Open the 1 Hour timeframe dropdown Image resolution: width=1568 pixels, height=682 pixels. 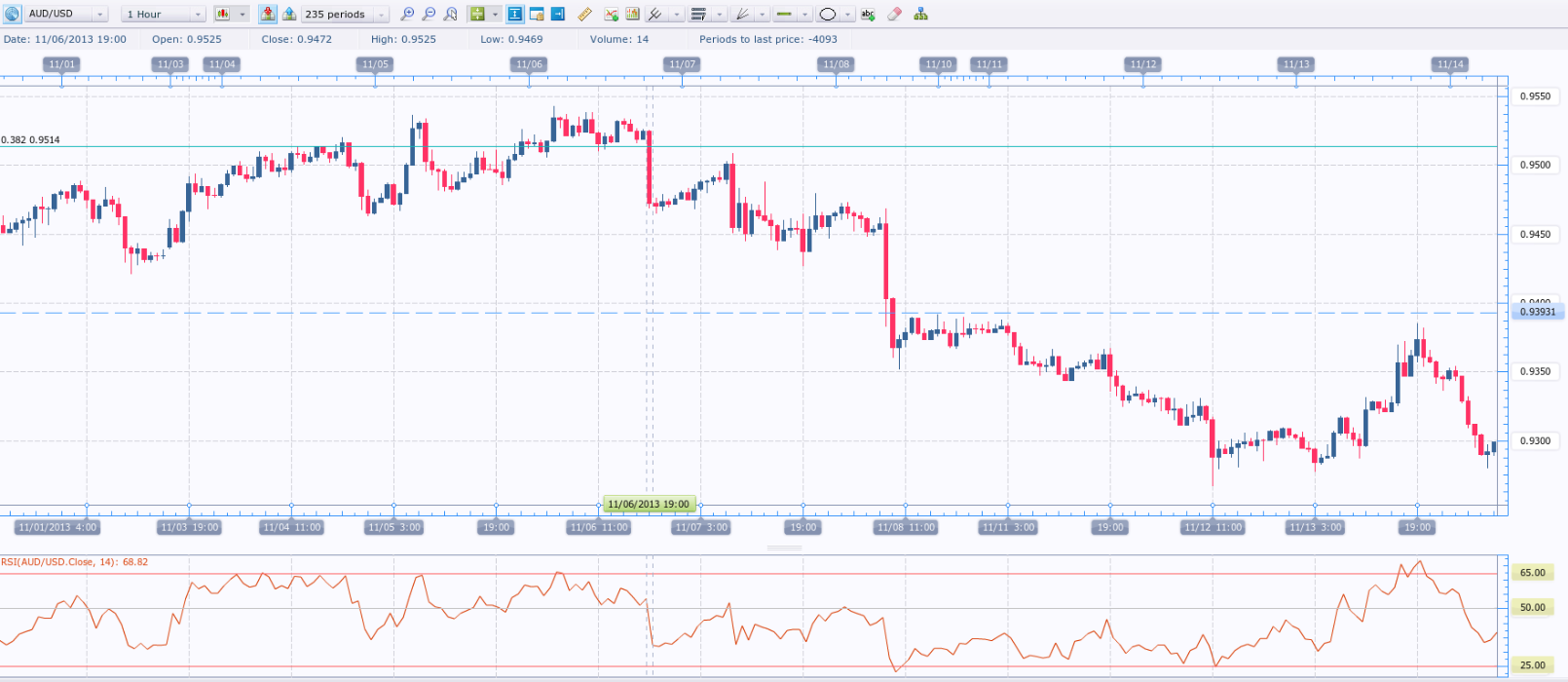pos(164,14)
